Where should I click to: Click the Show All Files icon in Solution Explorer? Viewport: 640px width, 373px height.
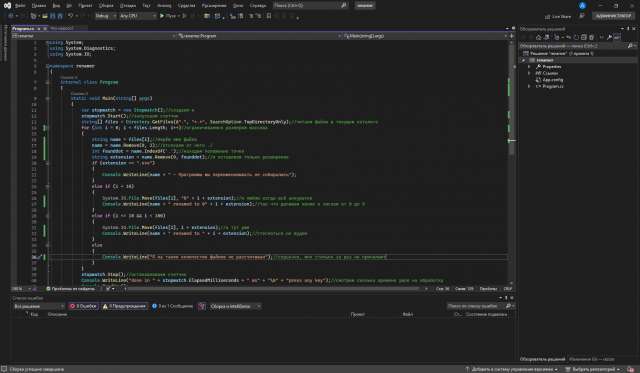coord(591,37)
